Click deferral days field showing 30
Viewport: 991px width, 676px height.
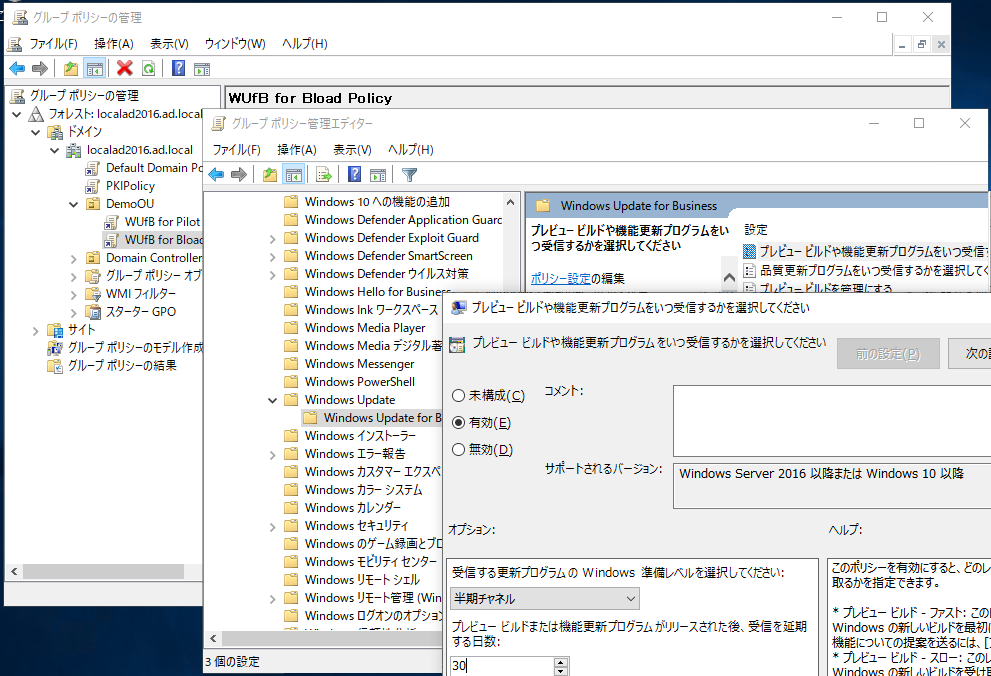(x=502, y=665)
